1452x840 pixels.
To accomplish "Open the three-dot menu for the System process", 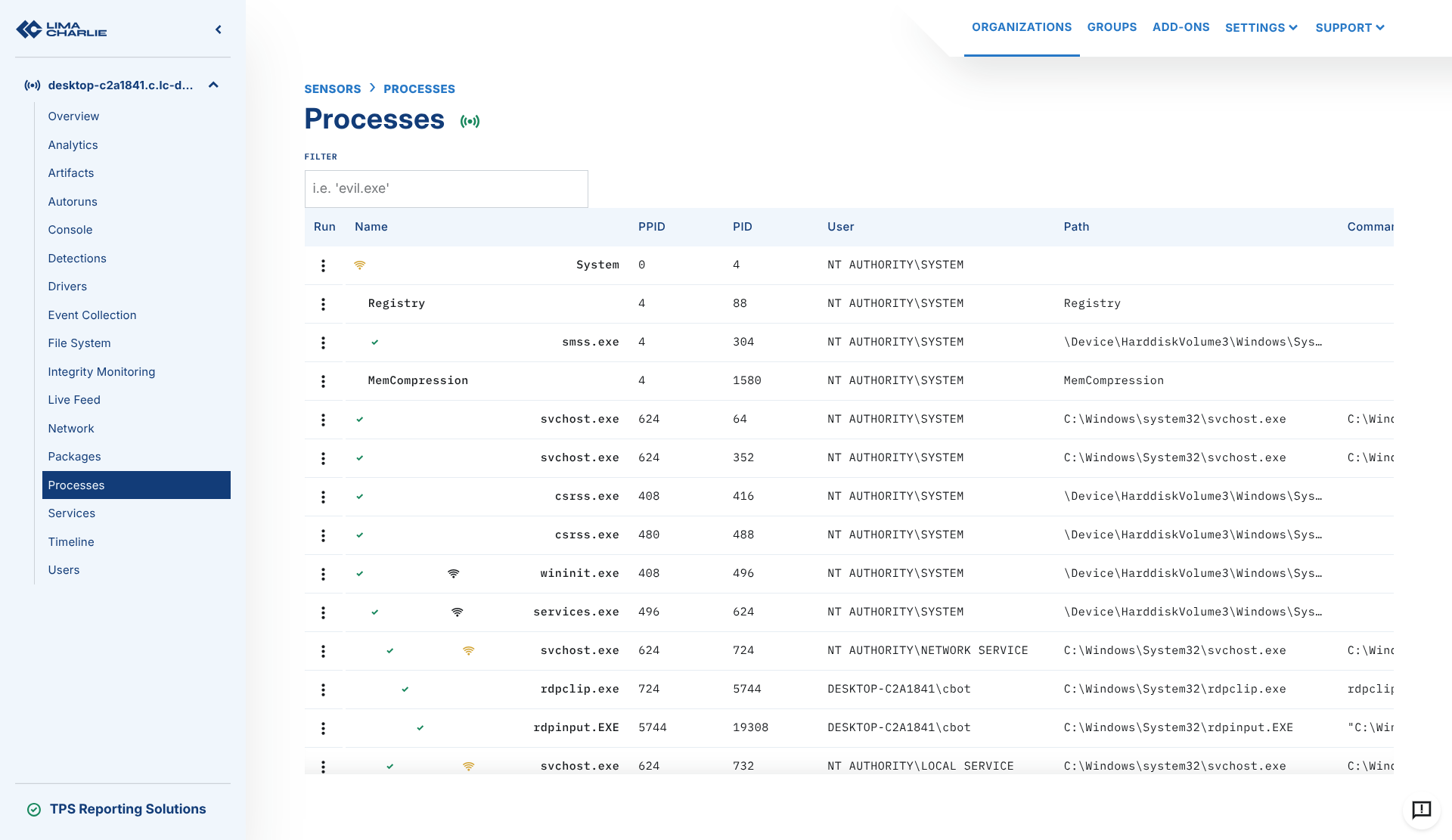I will 323,265.
